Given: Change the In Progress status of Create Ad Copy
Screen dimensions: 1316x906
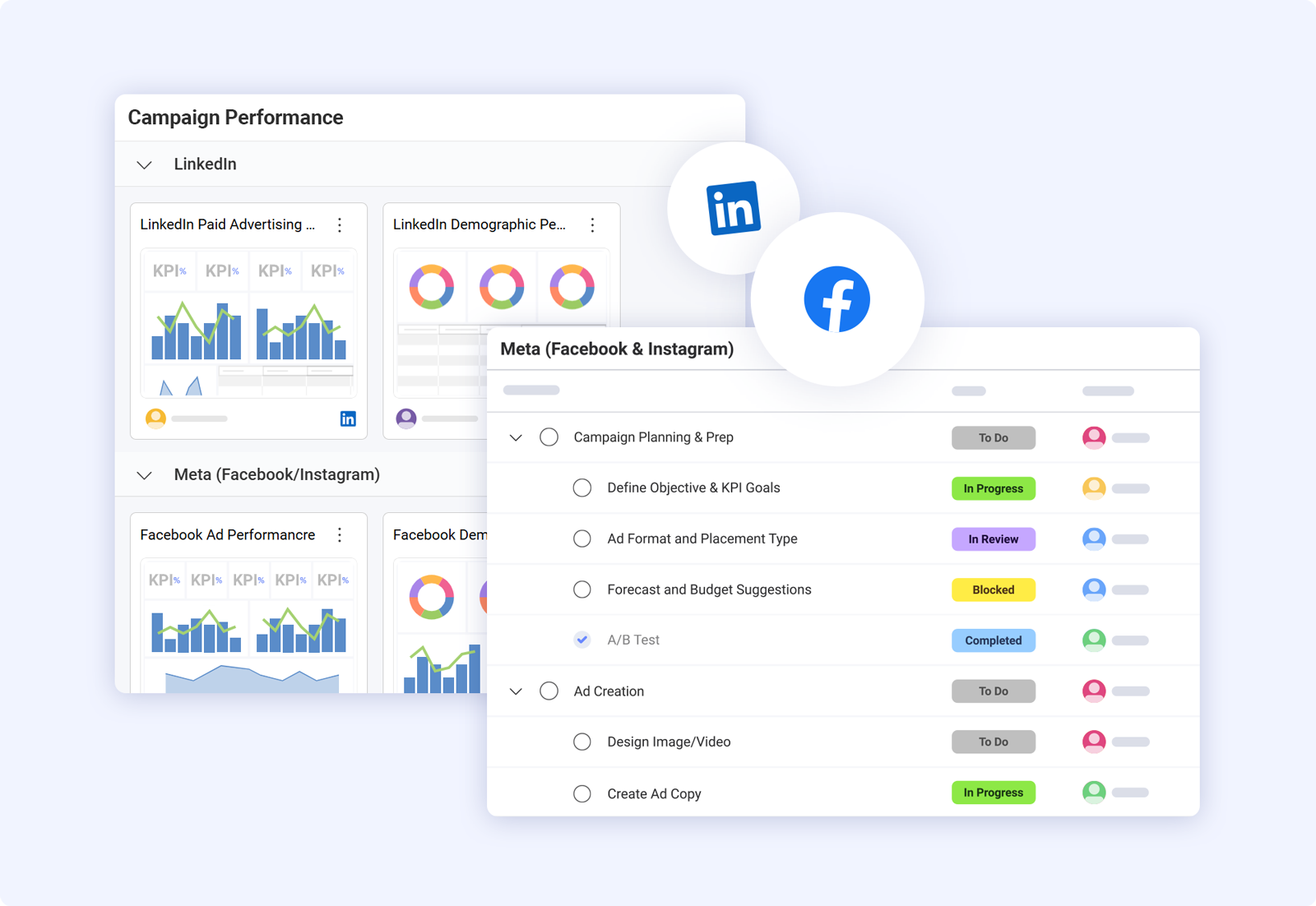Looking at the screenshot, I should tap(994, 793).
